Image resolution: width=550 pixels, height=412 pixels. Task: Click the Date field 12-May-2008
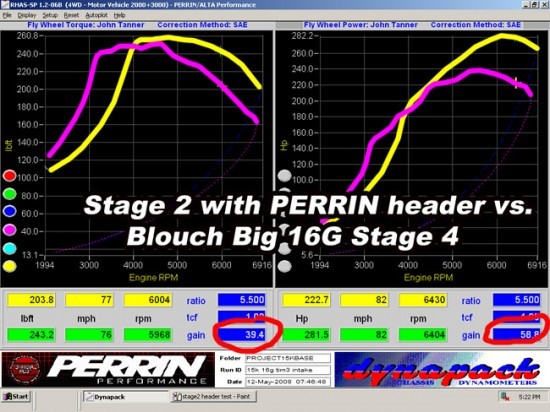coord(288,381)
